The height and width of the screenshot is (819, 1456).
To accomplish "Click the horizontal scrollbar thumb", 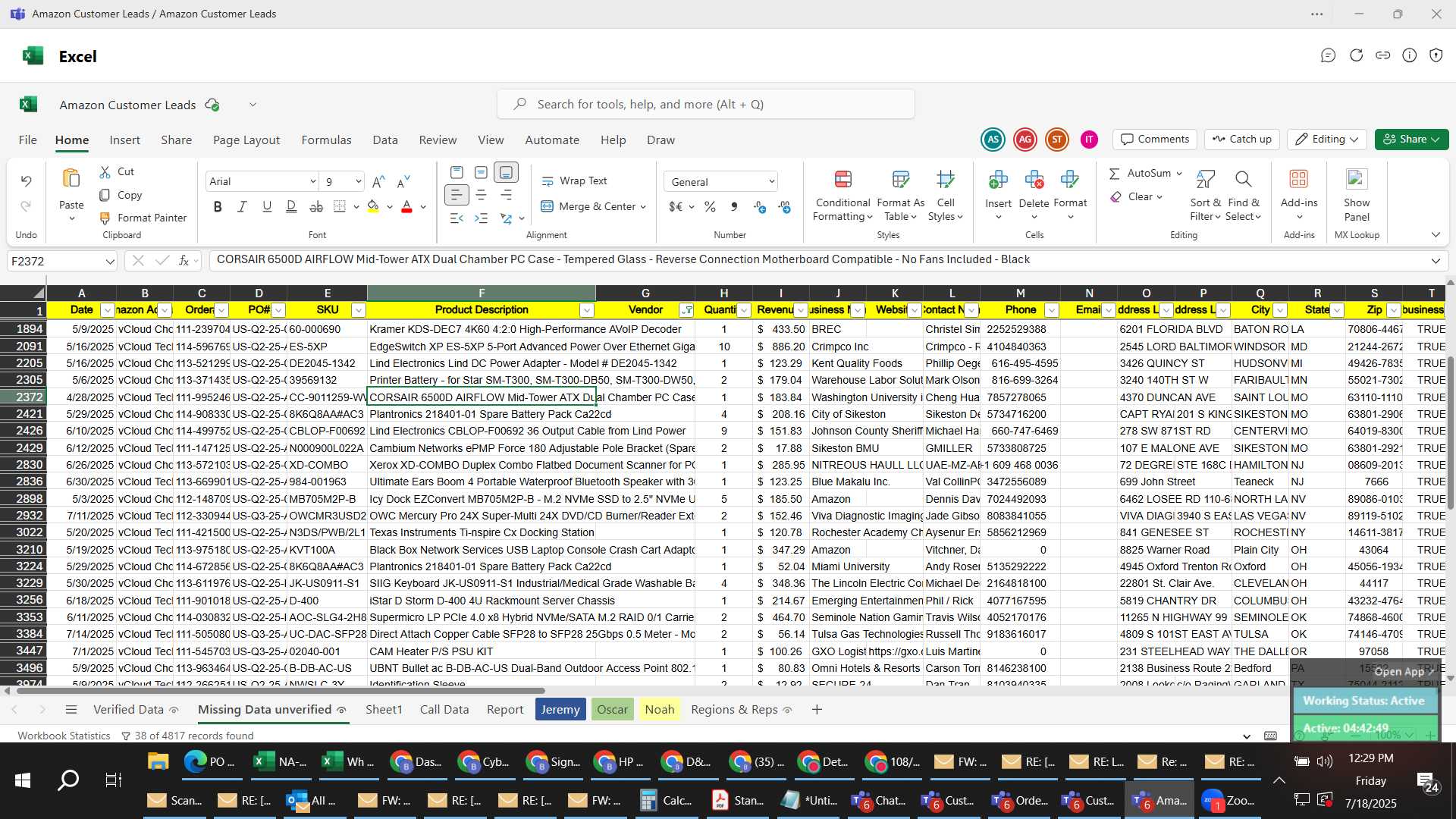I will tap(280, 690).
